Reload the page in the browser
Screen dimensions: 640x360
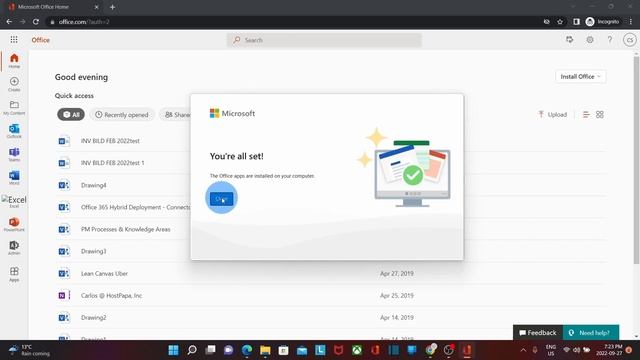point(36,22)
